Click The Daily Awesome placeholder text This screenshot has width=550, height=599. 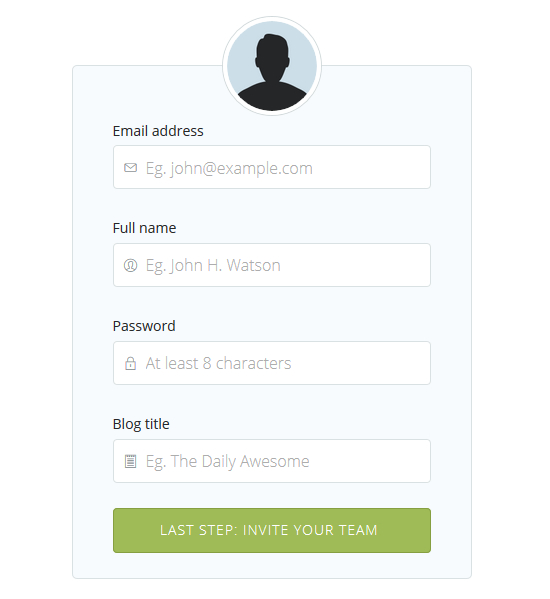(x=240, y=461)
